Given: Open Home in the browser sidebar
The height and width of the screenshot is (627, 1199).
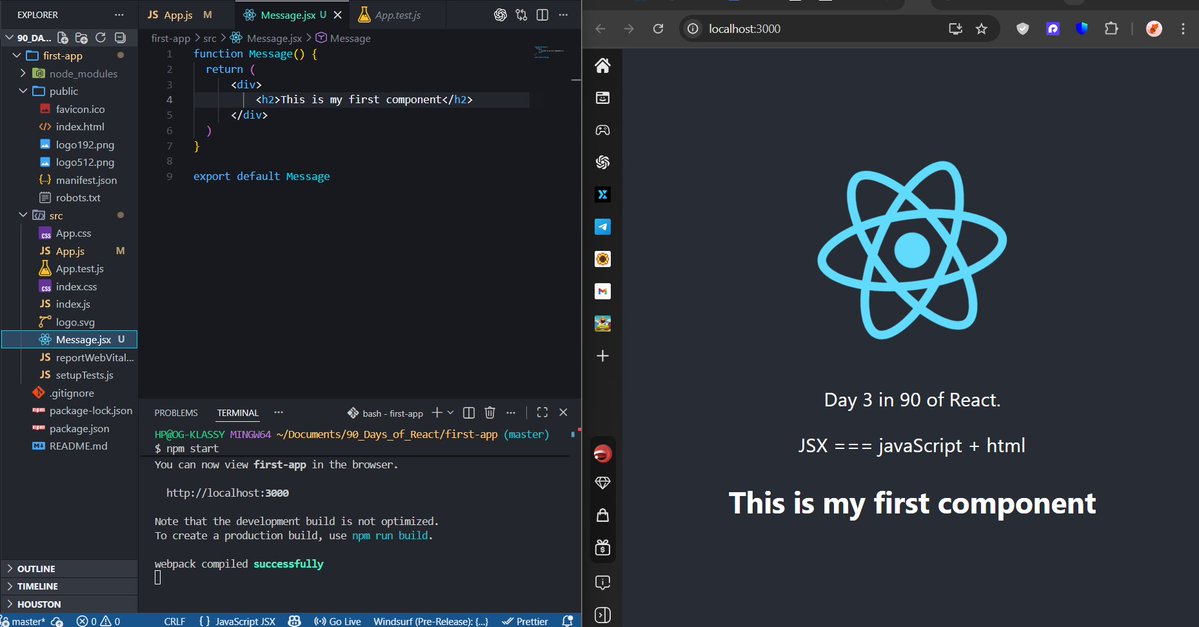Looking at the screenshot, I should click(x=603, y=66).
